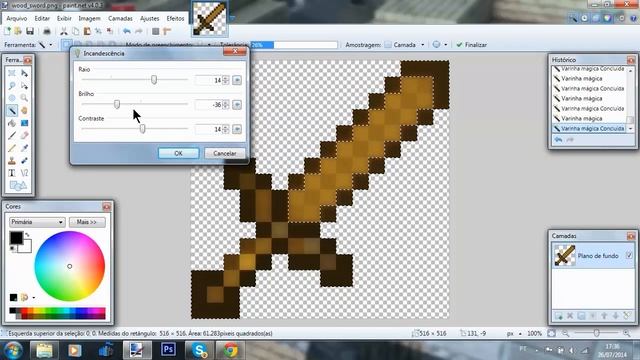Open the Editar menu

42,18
